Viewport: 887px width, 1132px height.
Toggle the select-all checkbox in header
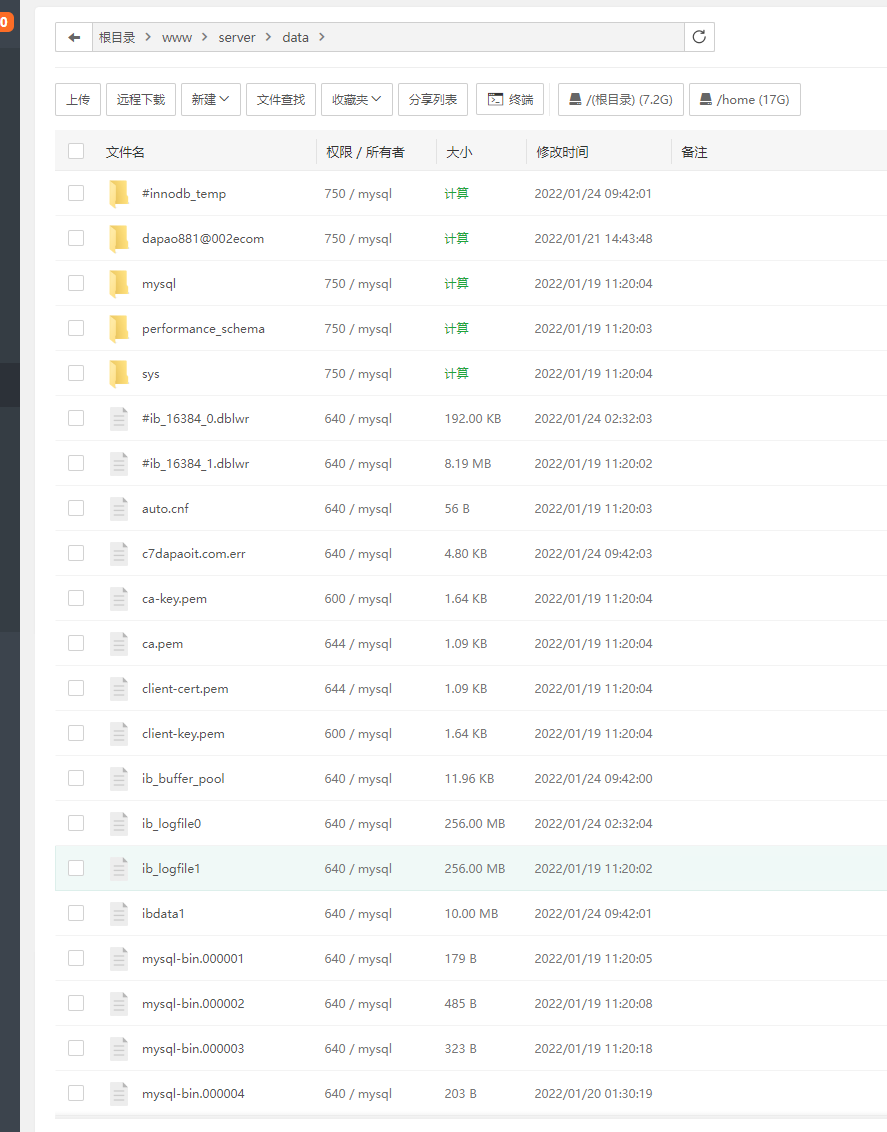[x=76, y=151]
